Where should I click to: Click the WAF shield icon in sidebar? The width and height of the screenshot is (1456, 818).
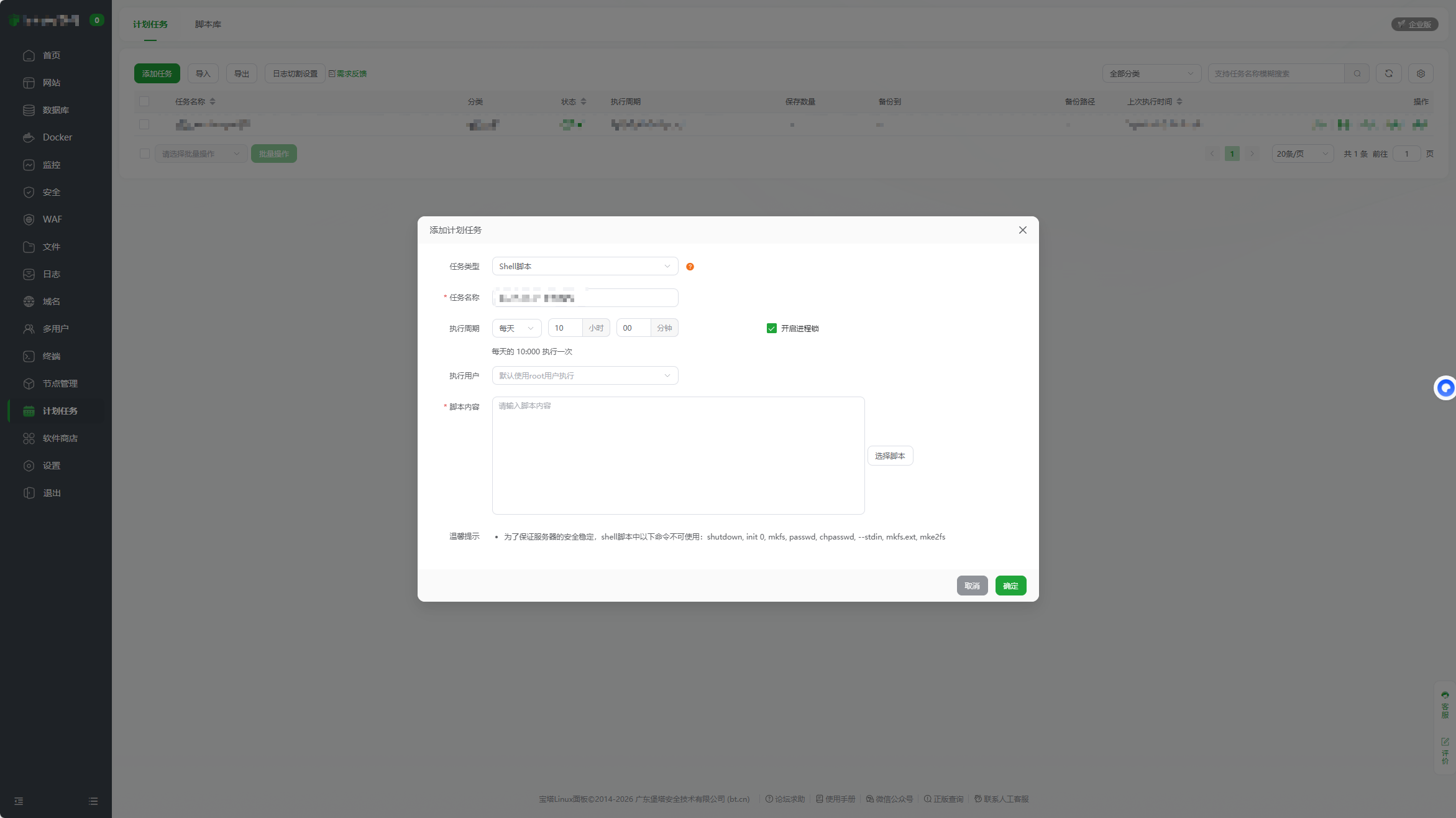[29, 219]
